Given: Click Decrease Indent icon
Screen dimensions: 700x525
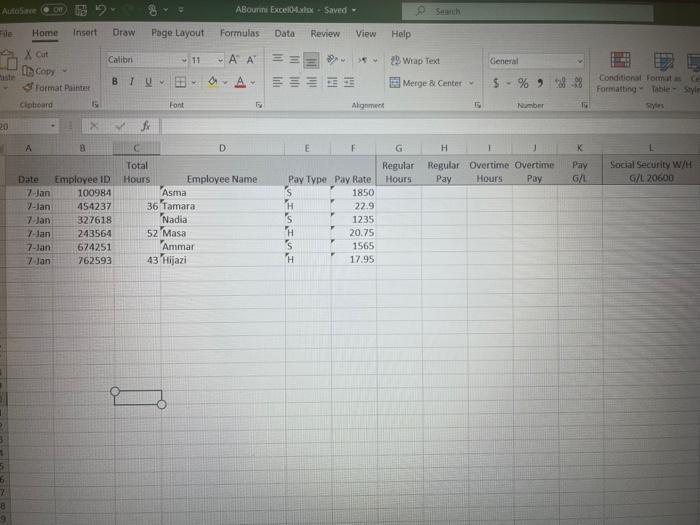Looking at the screenshot, I should 332,82.
